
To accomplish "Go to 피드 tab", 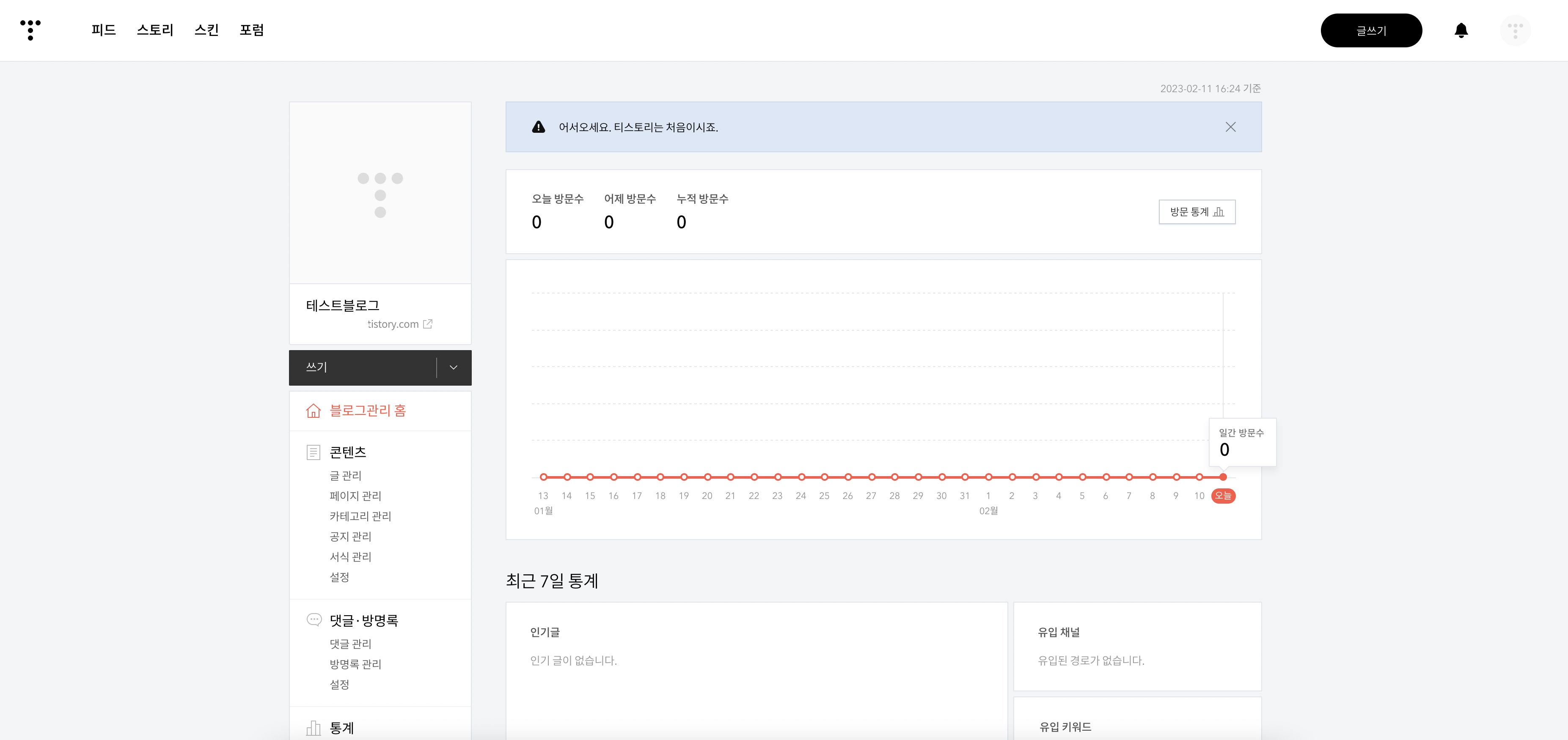I will [x=104, y=30].
